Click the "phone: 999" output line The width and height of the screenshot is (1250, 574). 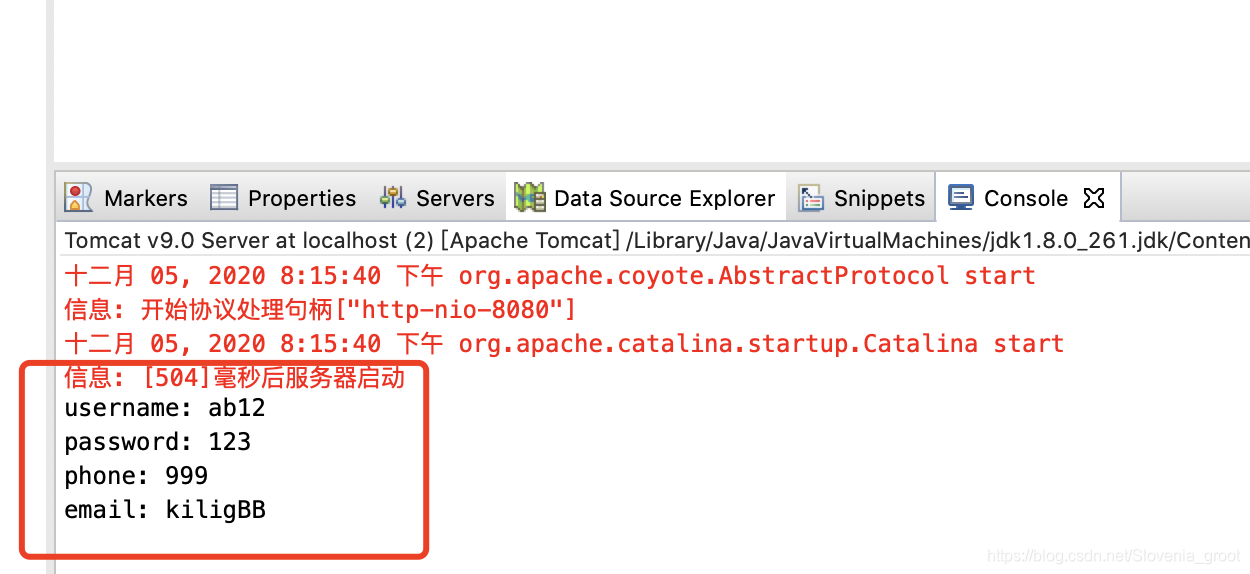[136, 476]
